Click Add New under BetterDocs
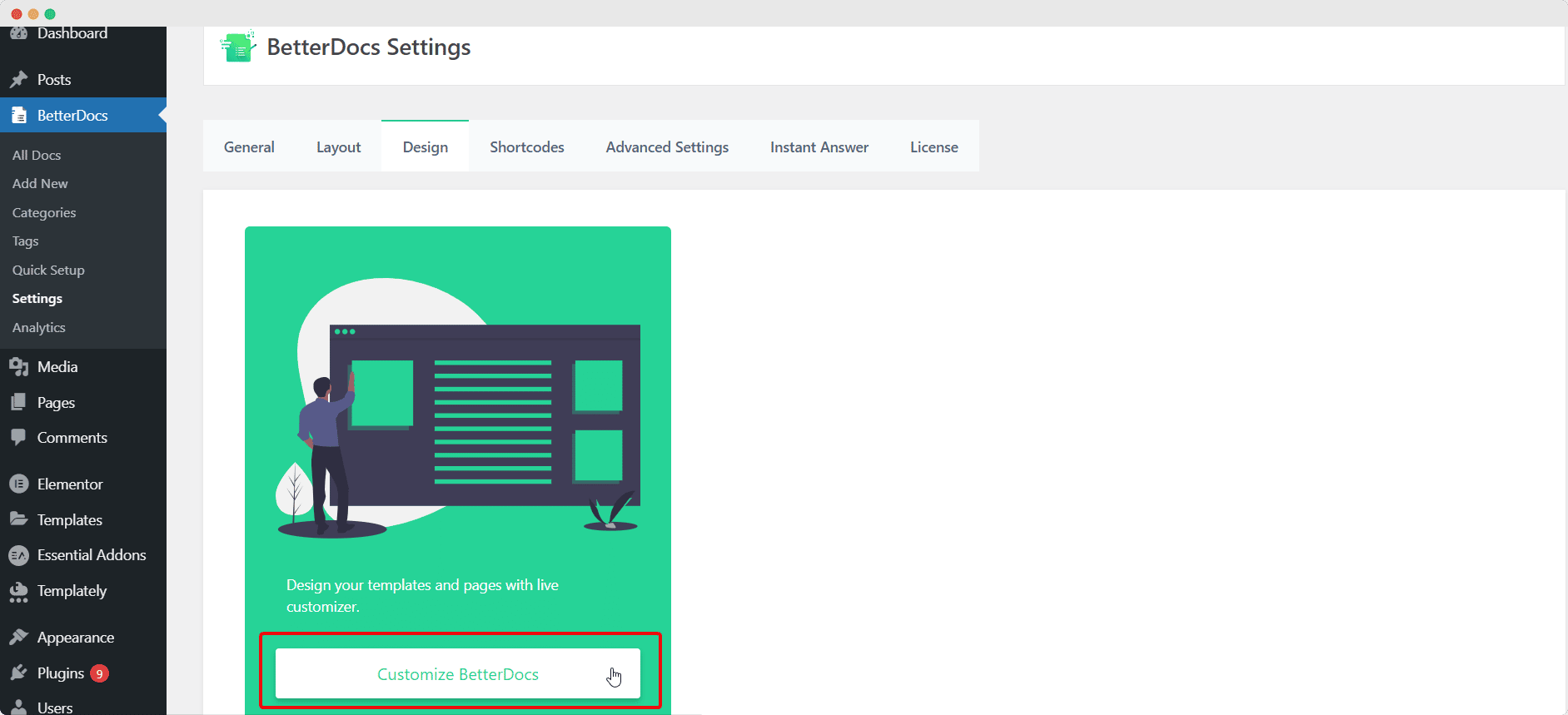 [x=40, y=184]
